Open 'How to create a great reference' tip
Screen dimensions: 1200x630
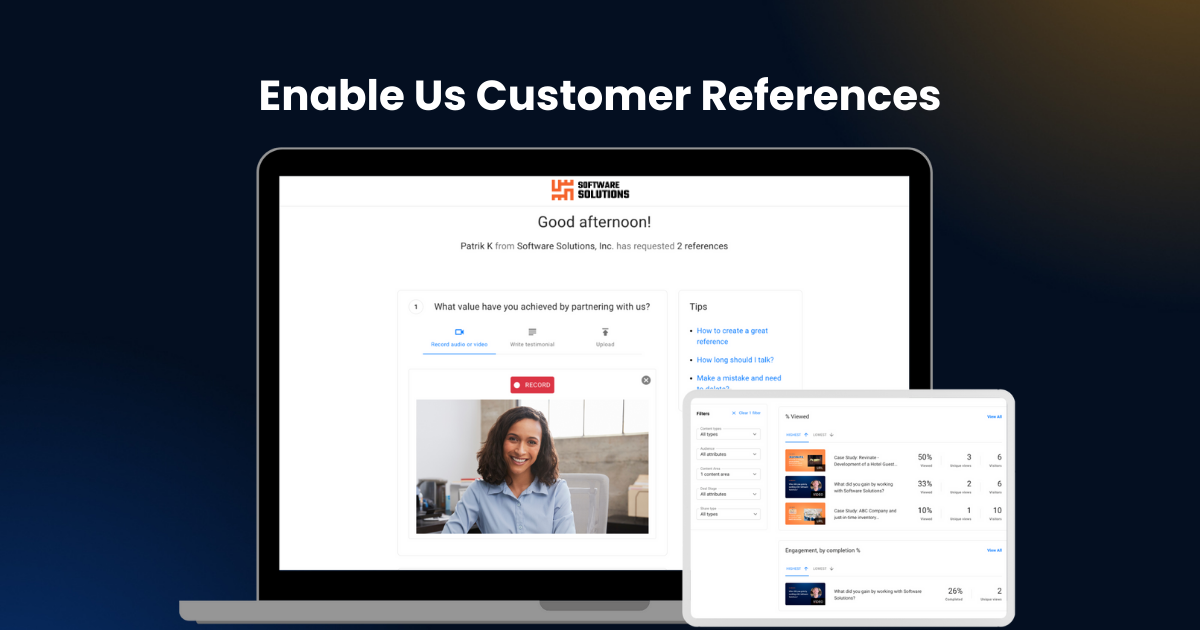point(732,336)
